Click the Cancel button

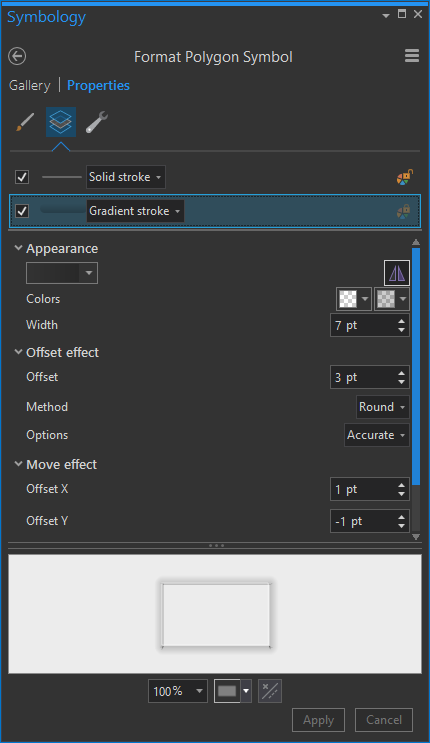384,720
